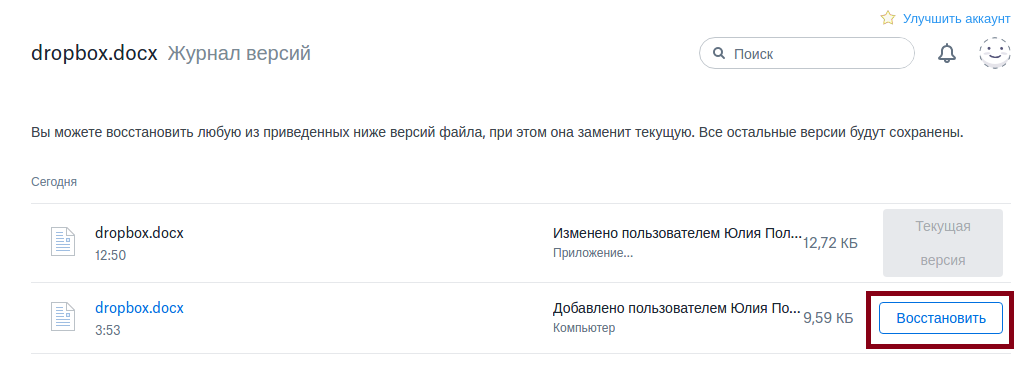Click document icon of 3:53 version

(63, 317)
